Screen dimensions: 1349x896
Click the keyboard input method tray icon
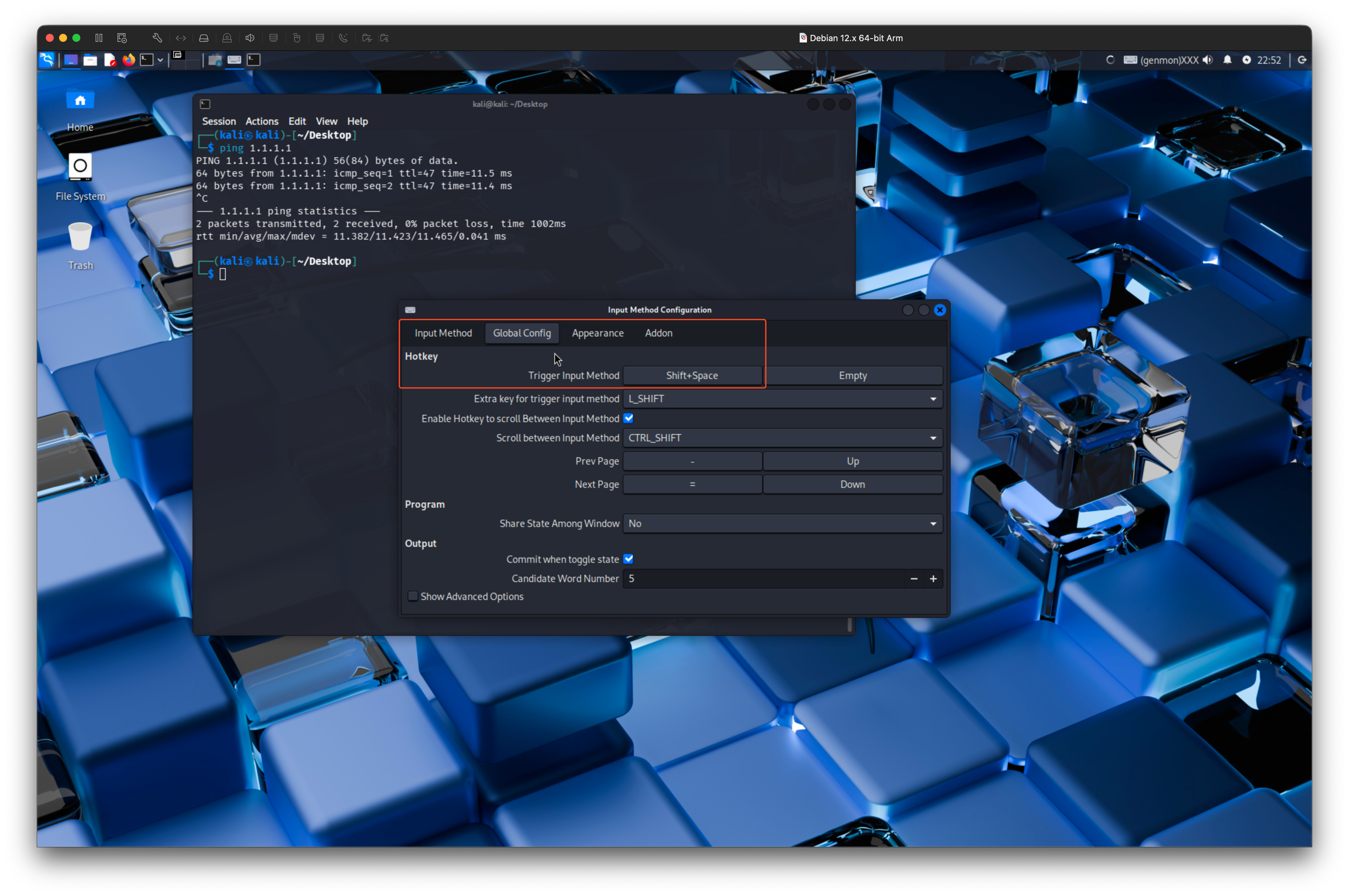1130,60
